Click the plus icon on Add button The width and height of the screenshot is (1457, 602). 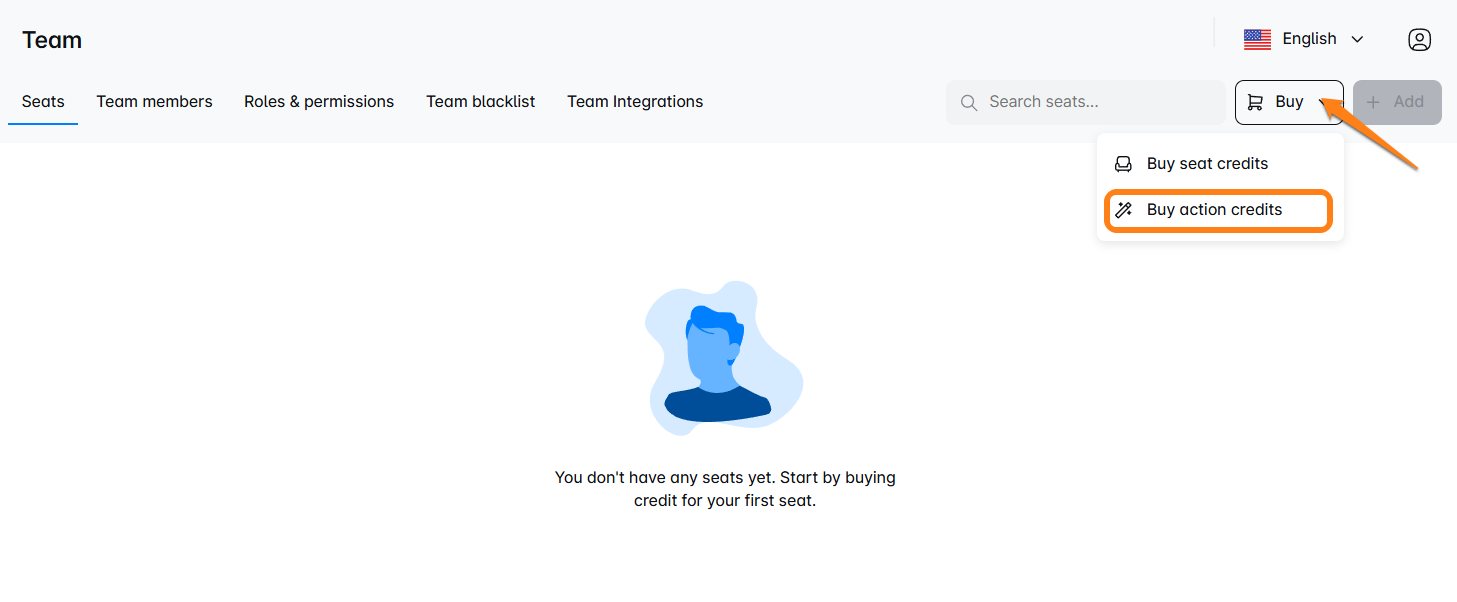point(1373,102)
